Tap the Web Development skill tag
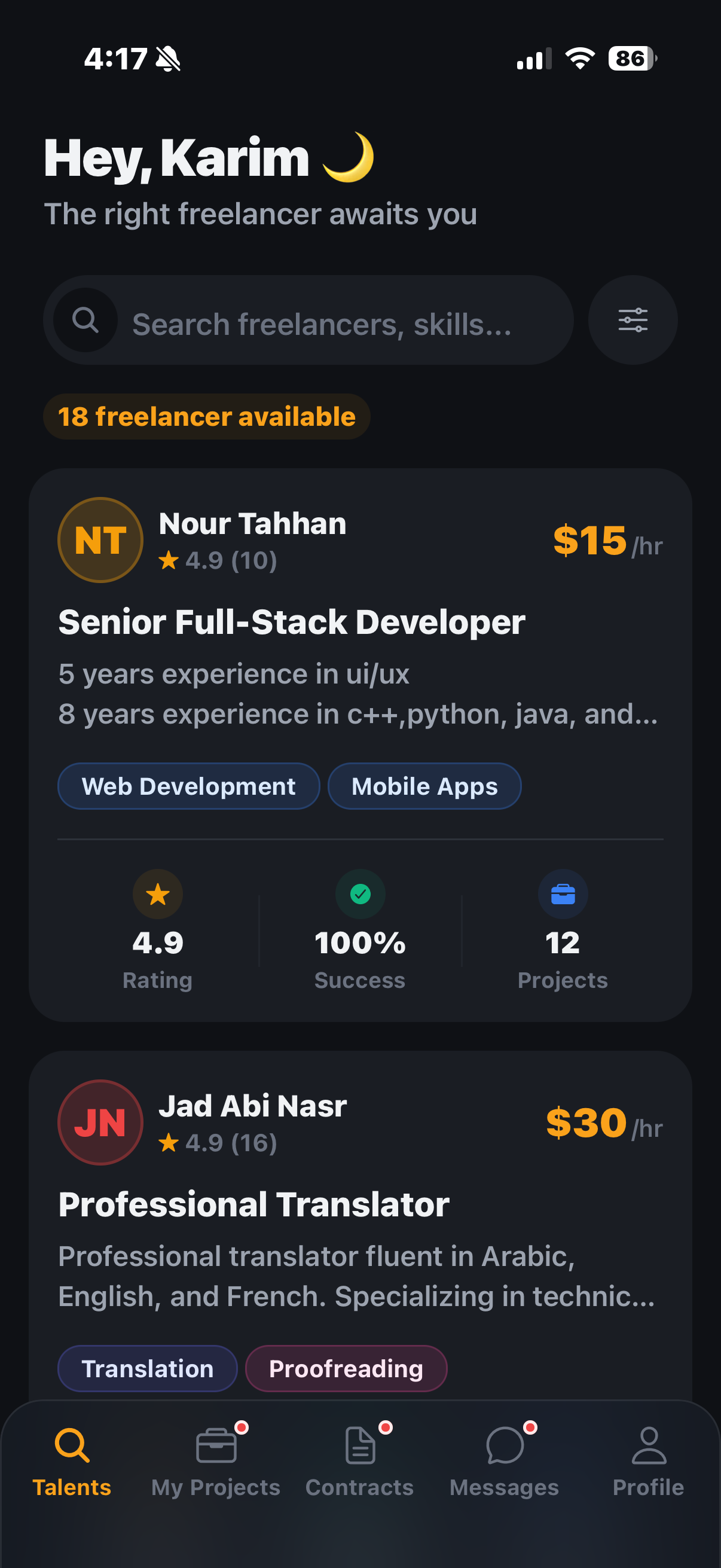The image size is (721, 1568). tap(188, 786)
